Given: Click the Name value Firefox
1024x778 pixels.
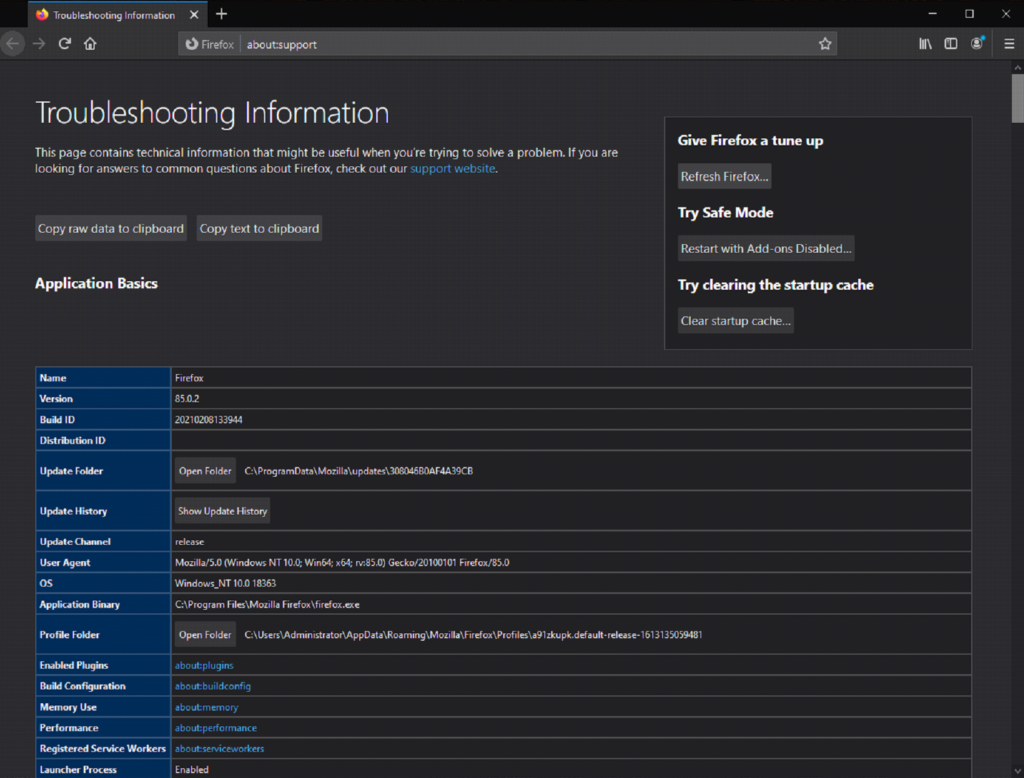Looking at the screenshot, I should (189, 378).
